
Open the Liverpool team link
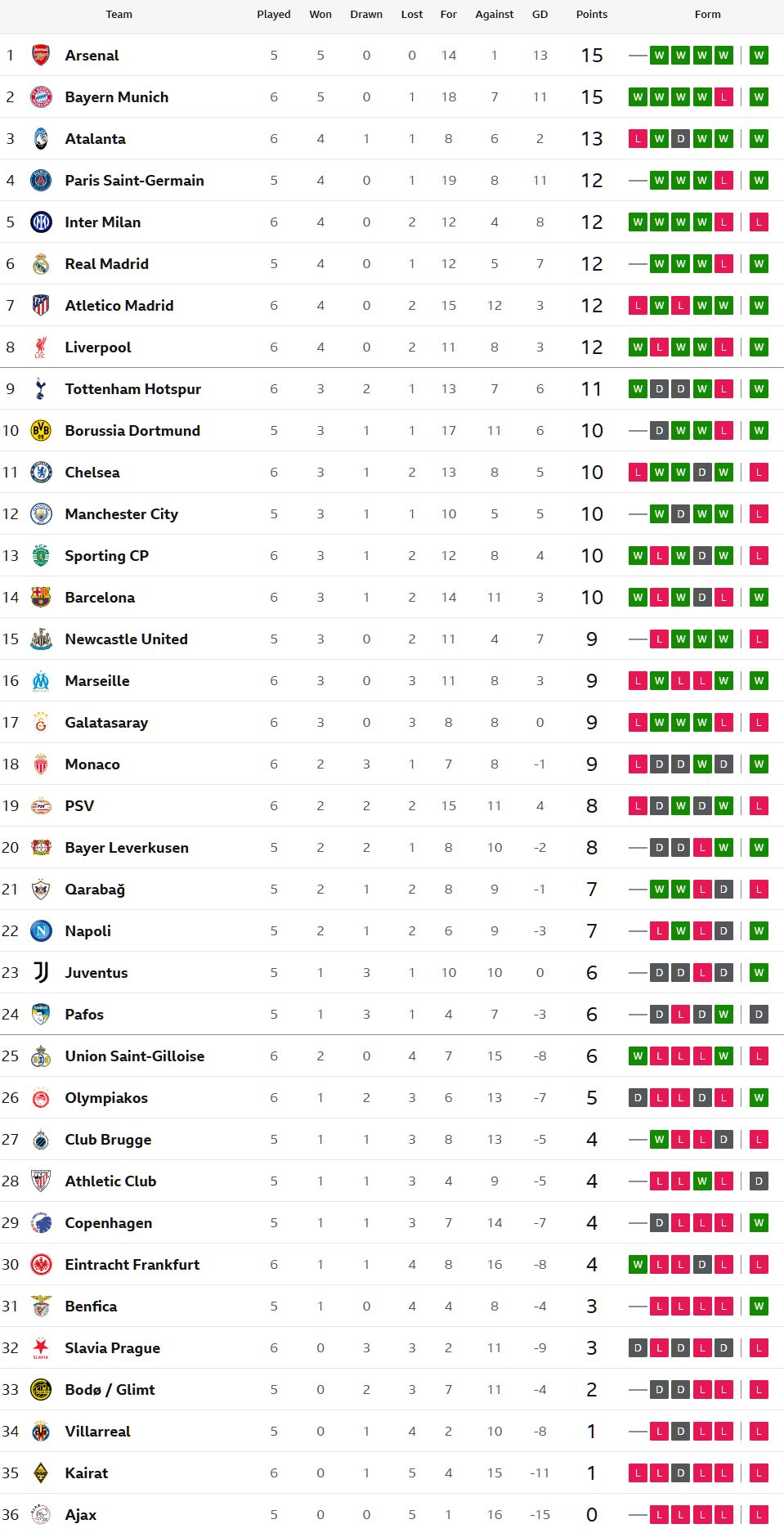(98, 347)
